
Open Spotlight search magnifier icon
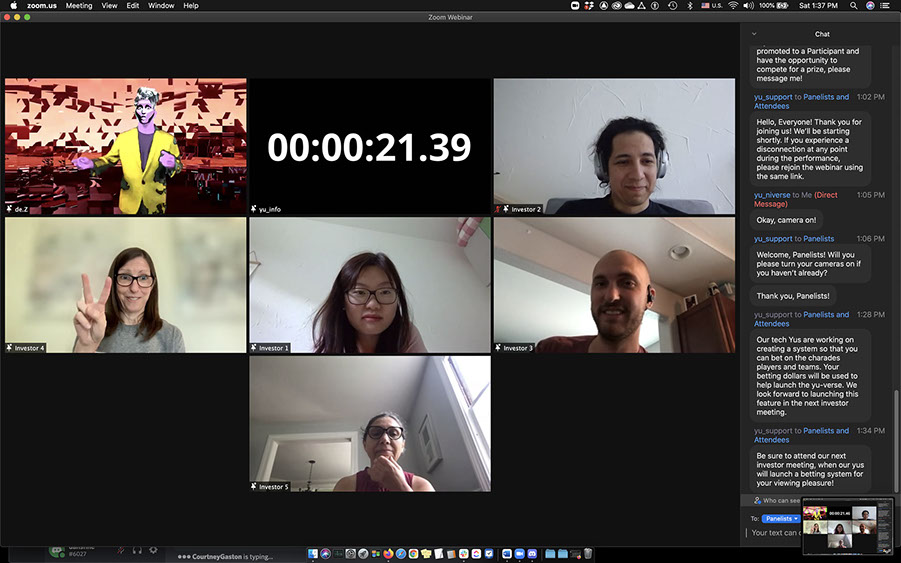(x=855, y=6)
